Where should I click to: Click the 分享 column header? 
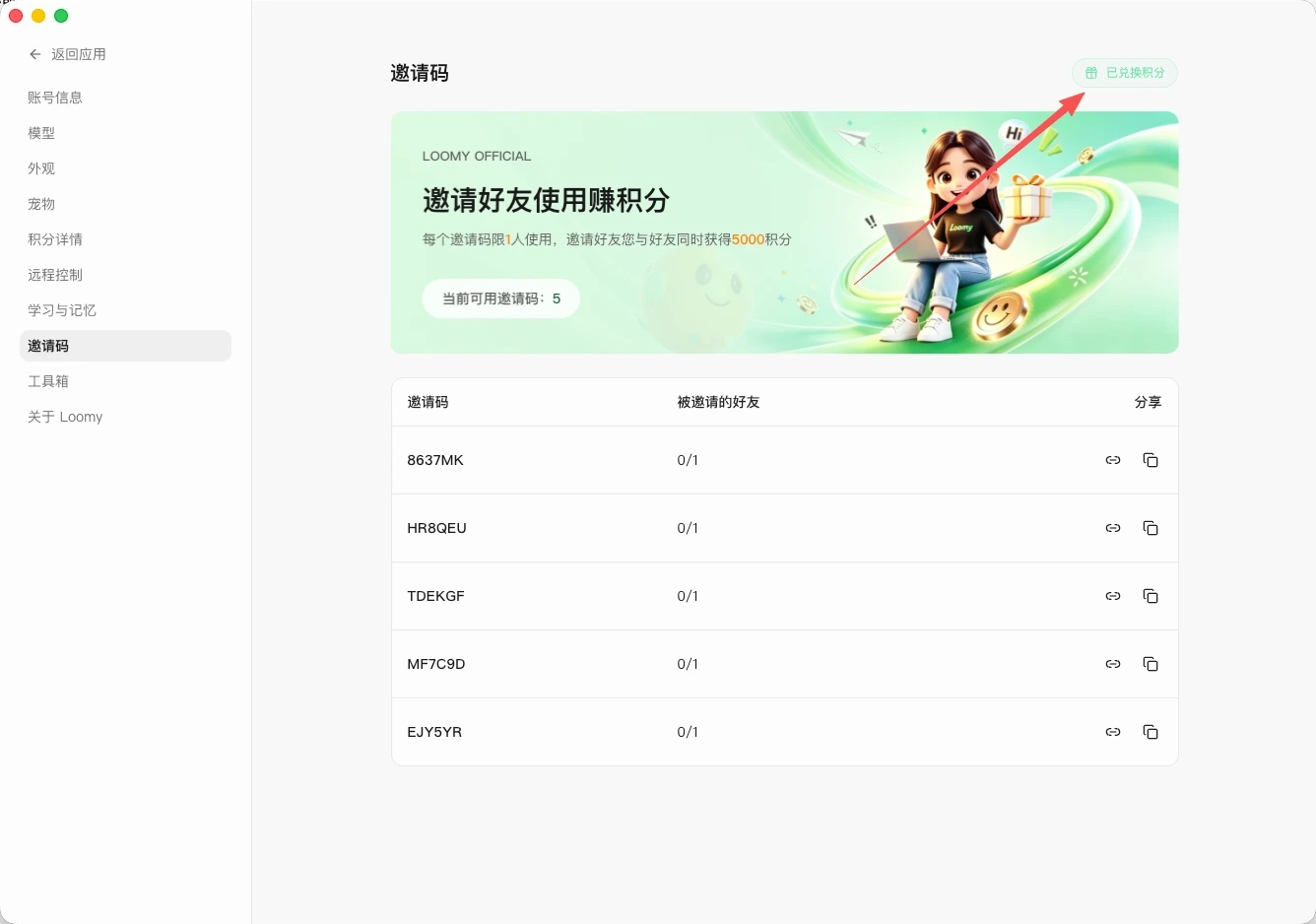pos(1148,402)
